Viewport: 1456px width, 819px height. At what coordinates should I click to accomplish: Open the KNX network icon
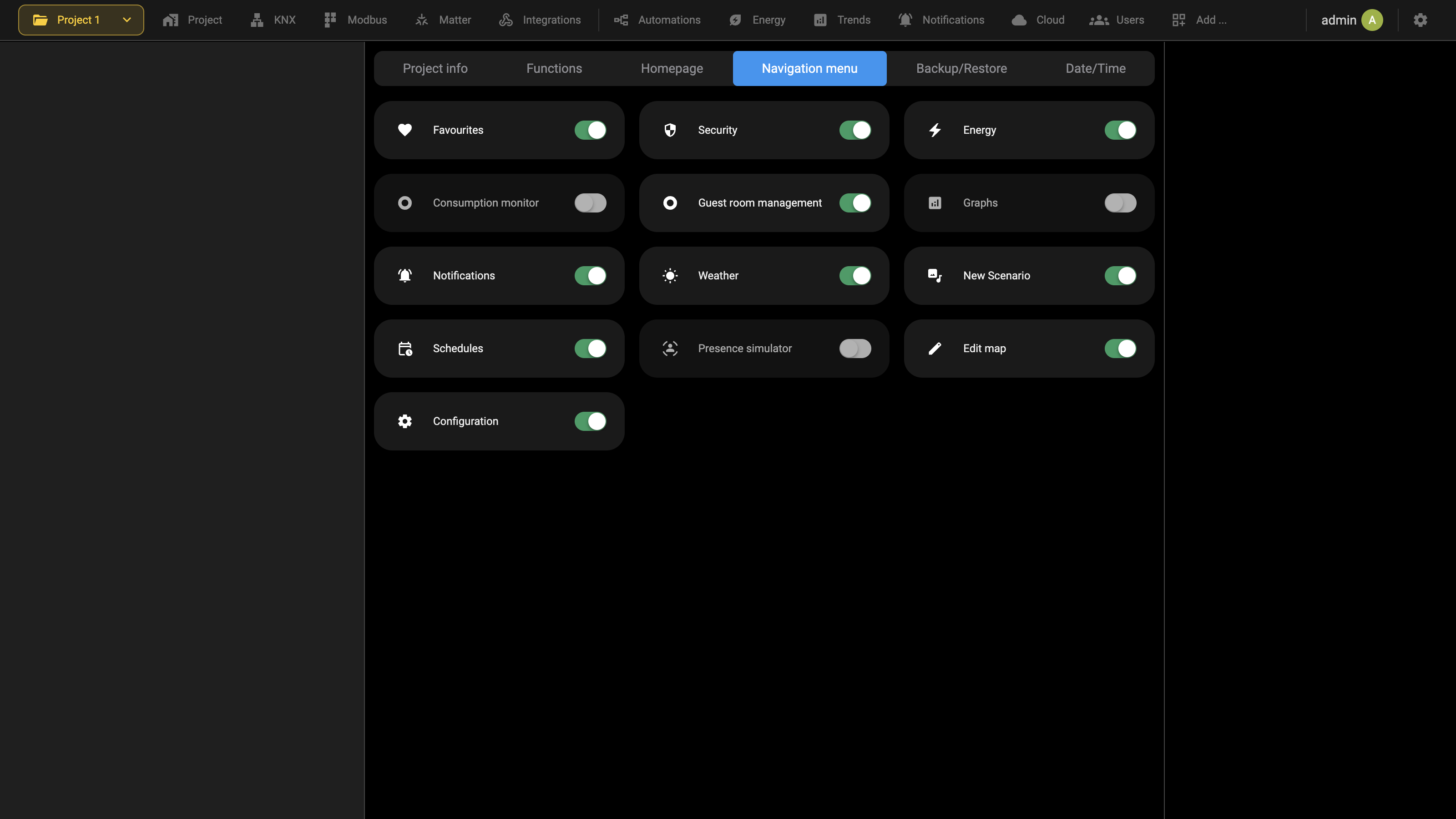[x=257, y=20]
